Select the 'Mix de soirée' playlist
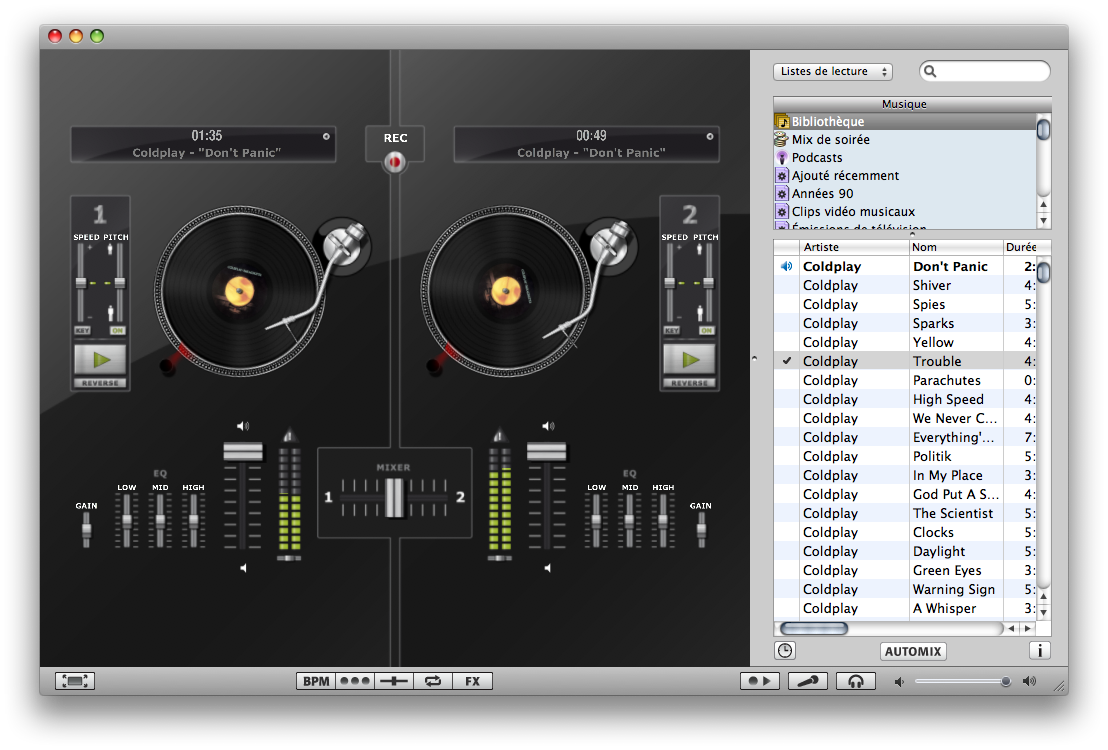Screen dimensions: 1108x750 (904, 140)
